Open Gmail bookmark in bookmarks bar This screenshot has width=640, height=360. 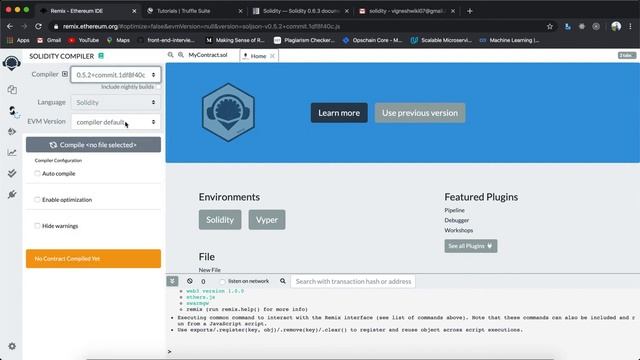point(49,40)
